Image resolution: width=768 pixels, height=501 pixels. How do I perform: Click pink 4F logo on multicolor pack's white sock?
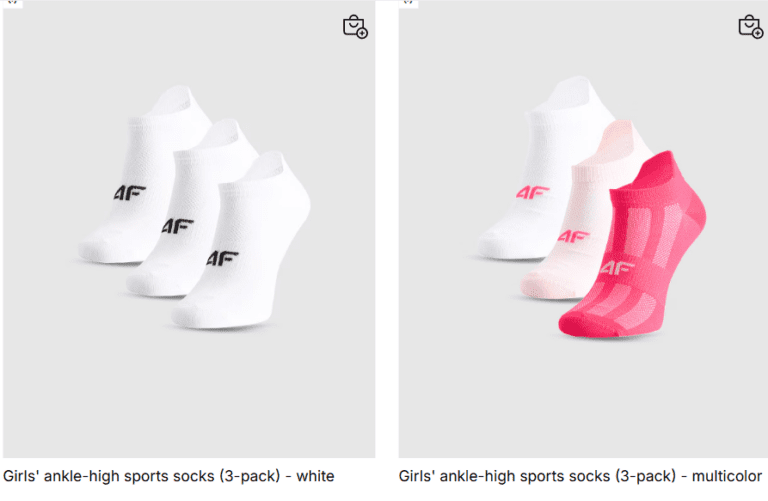click(x=528, y=191)
